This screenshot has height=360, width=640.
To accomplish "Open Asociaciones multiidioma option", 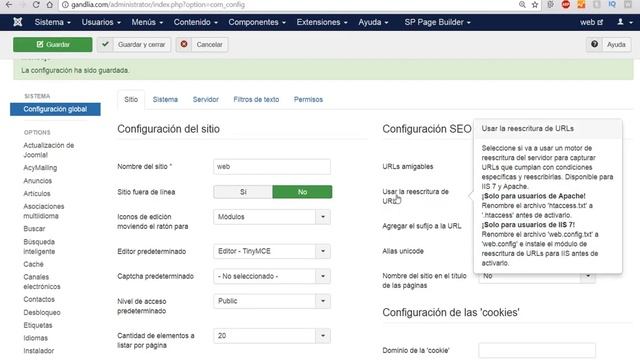I will pos(44,211).
